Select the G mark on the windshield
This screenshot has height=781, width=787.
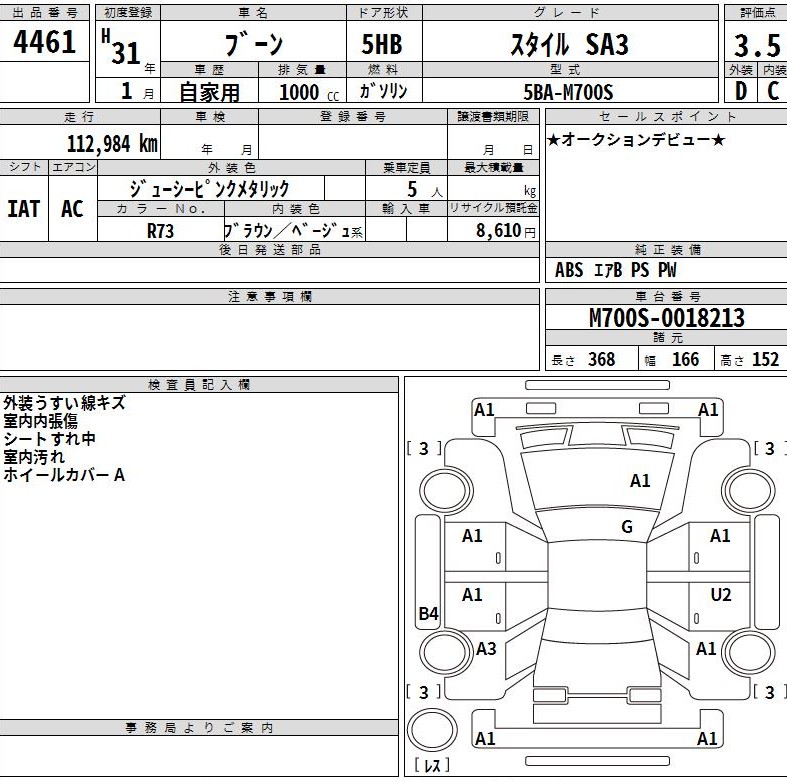click(627, 527)
